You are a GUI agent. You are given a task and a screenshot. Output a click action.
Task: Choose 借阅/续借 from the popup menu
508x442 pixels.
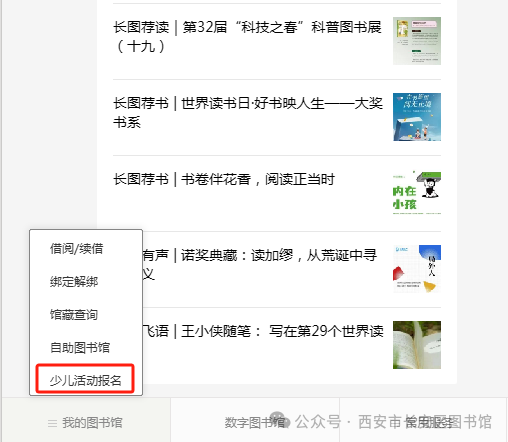click(76, 249)
